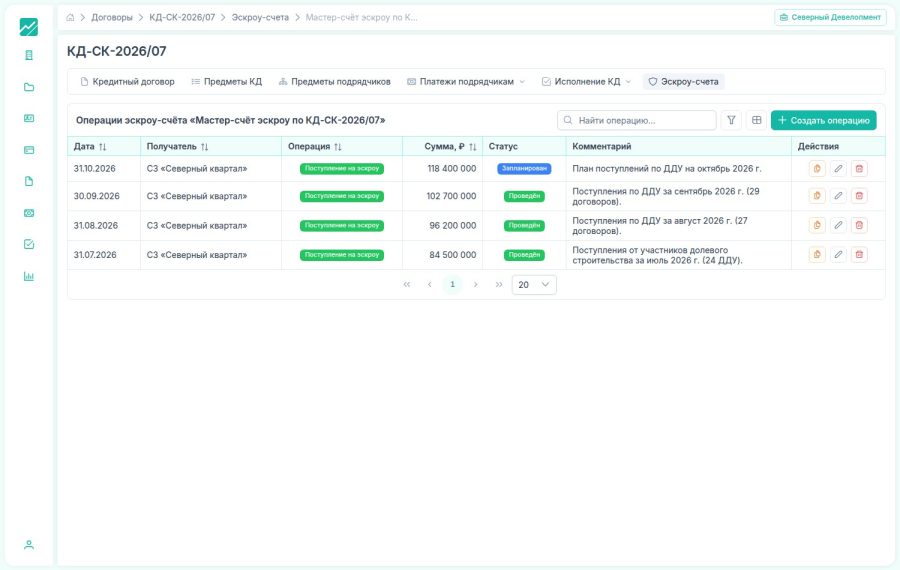Click the comment mentioning 24 ДДУ
This screenshot has width=900, height=570.
click(657, 255)
